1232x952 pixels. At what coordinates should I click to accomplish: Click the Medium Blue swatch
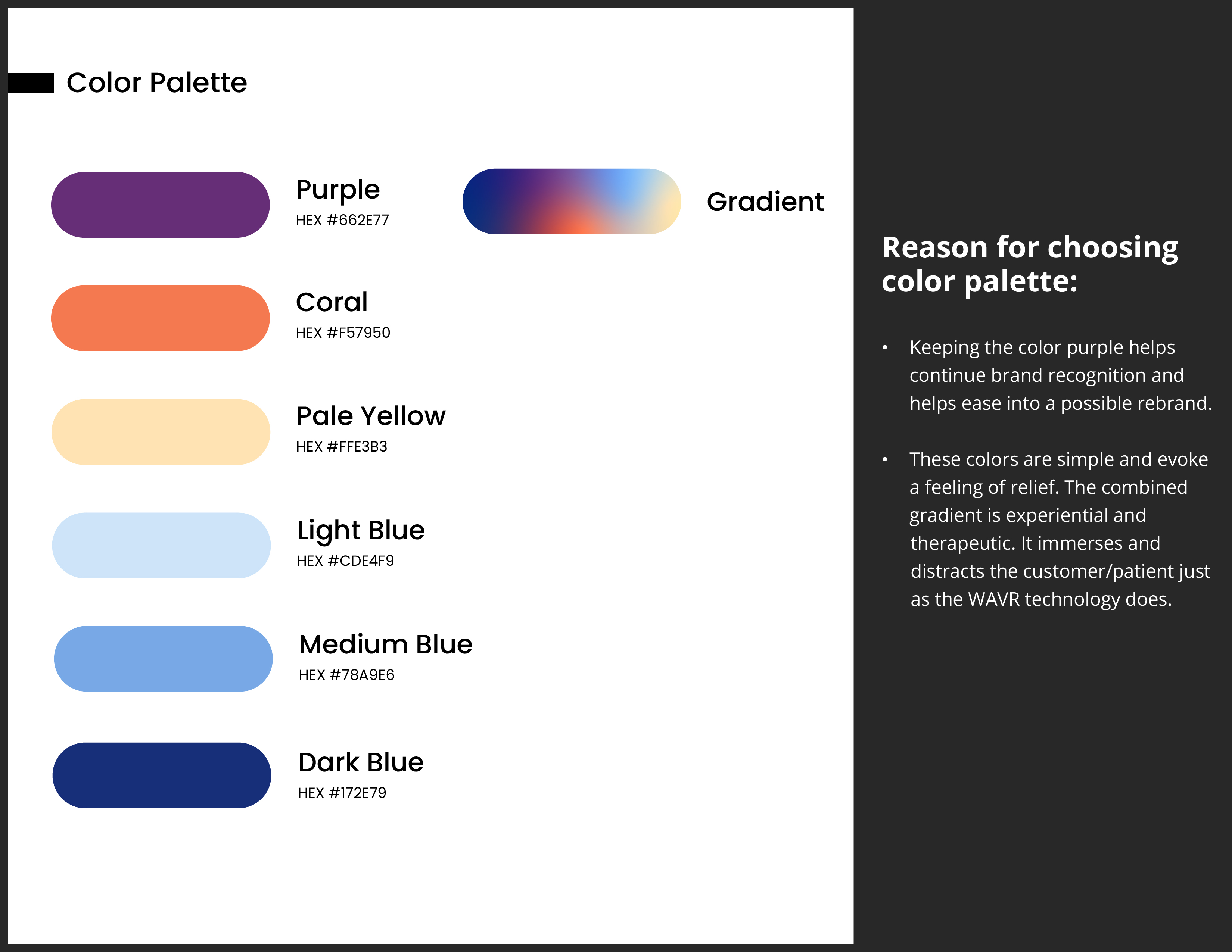point(163,659)
